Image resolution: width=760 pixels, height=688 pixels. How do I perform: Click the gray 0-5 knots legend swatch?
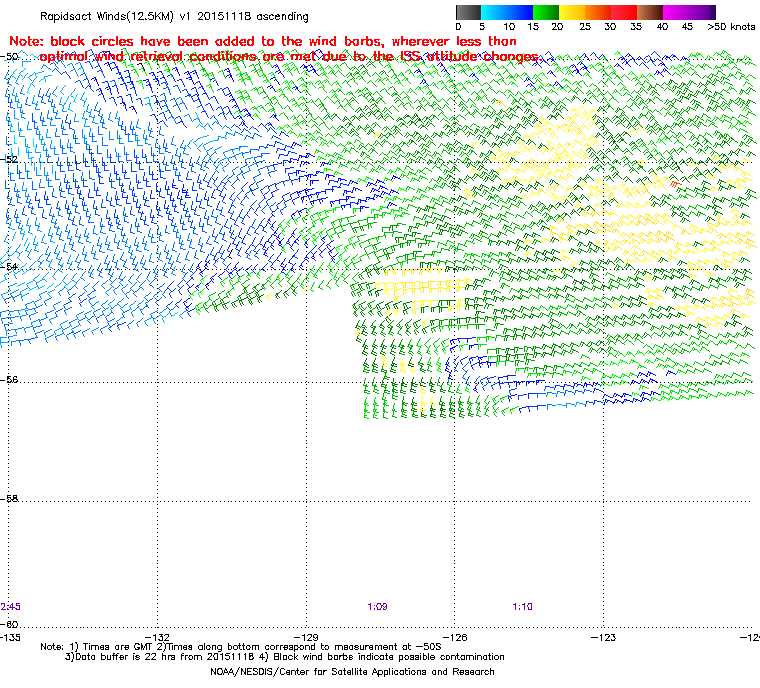click(469, 12)
